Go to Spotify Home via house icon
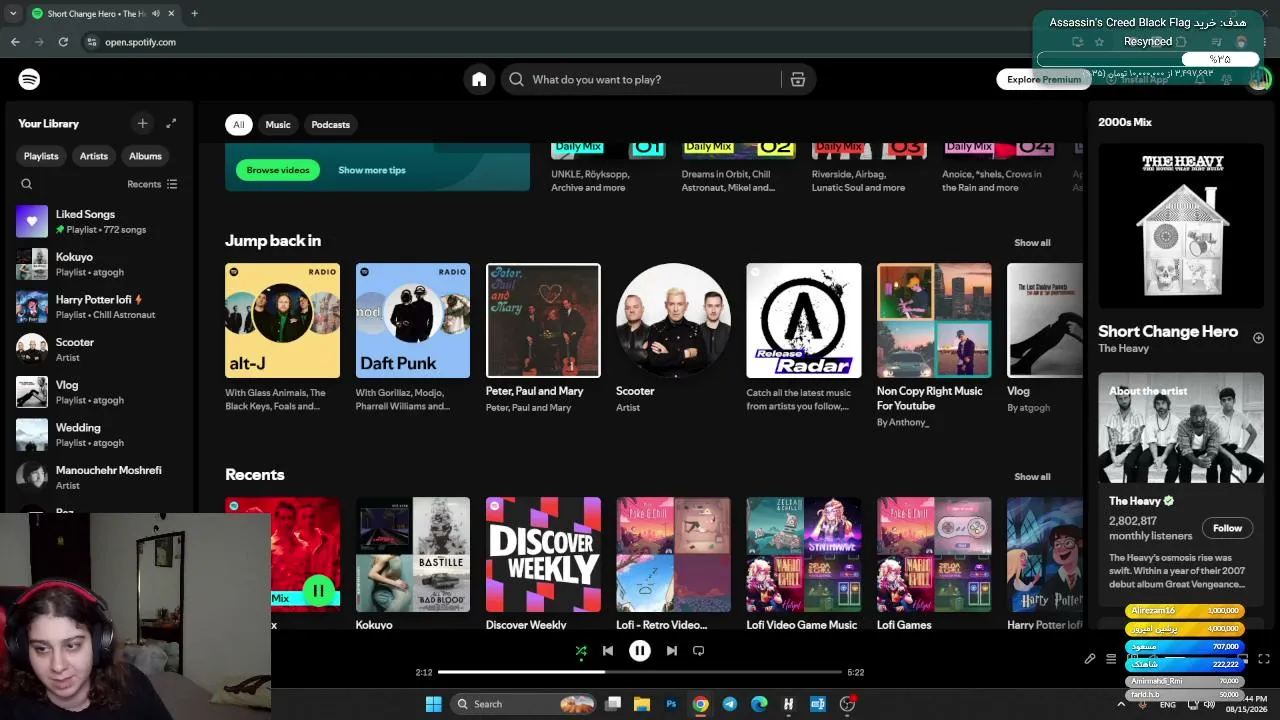1280x720 pixels. click(479, 79)
